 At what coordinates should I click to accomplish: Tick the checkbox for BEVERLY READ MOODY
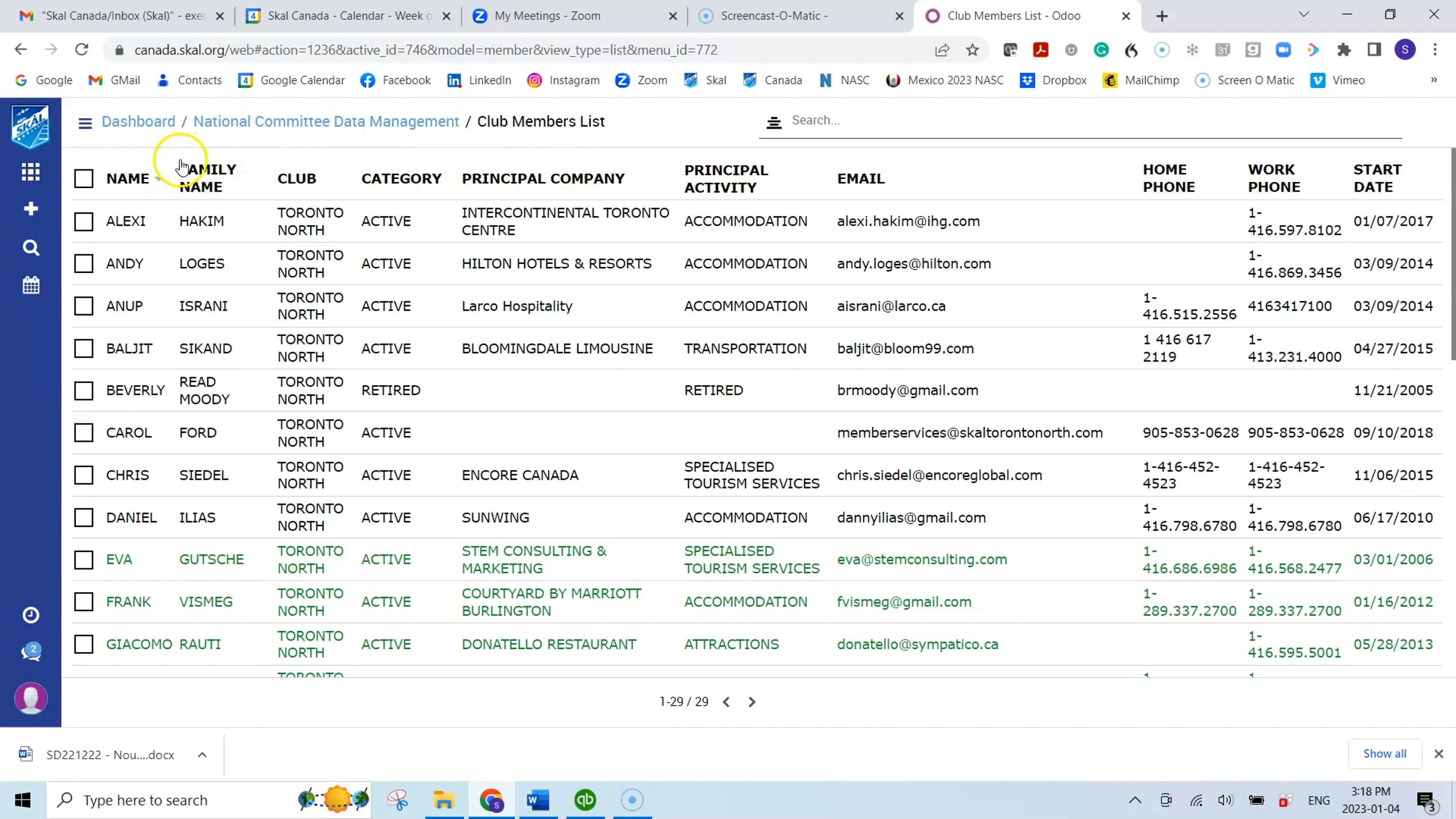(84, 391)
